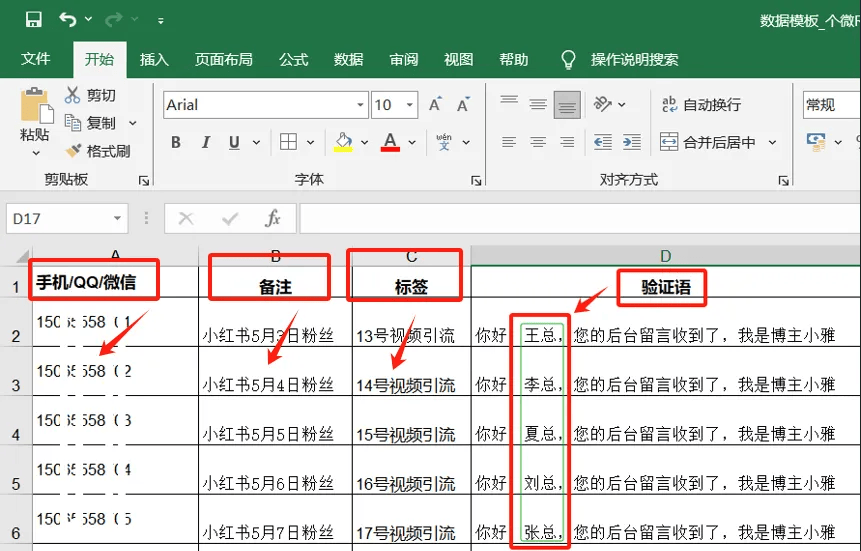861x551 pixels.
Task: Increase font size with large A
Action: pyautogui.click(x=435, y=104)
